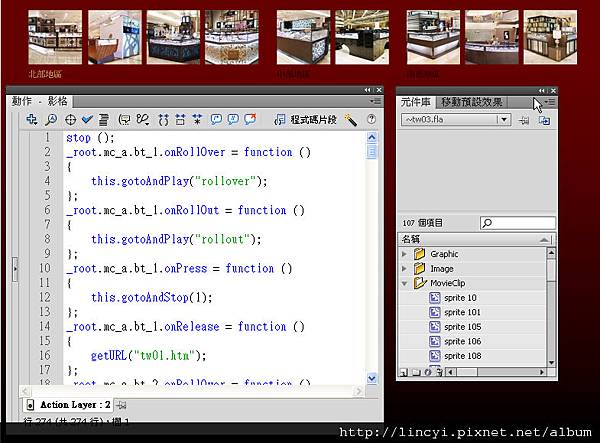600x443 pixels.
Task: Click the library list scroll up arrow
Action: pos(551,252)
